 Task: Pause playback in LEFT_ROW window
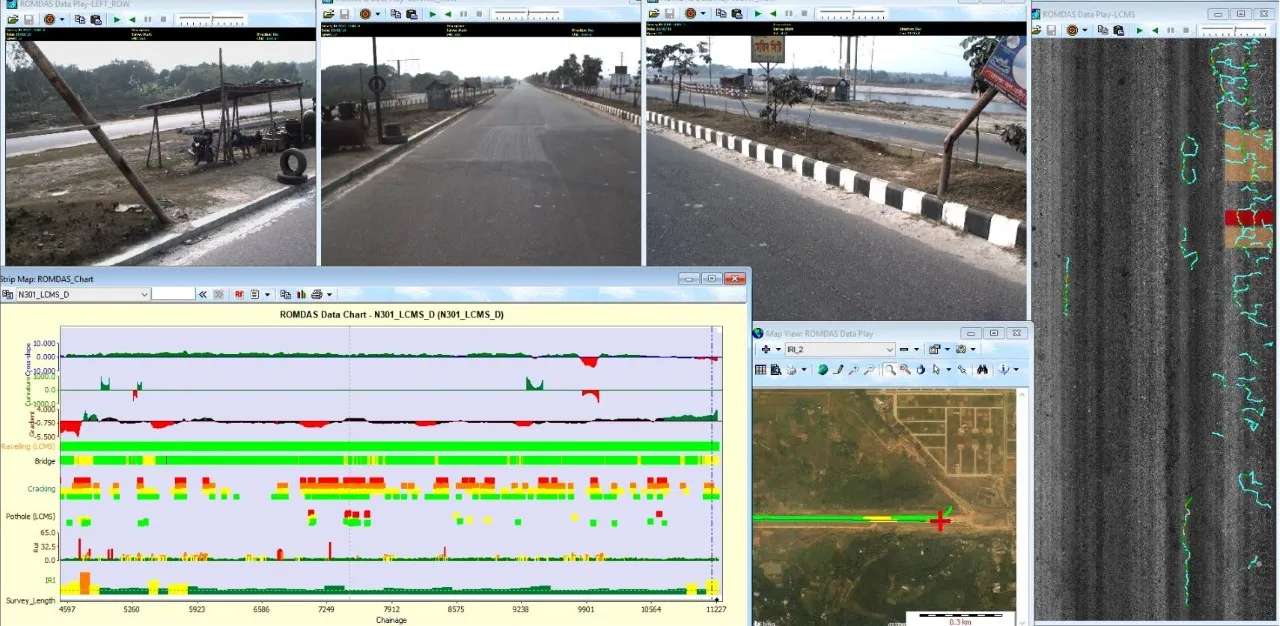point(148,19)
